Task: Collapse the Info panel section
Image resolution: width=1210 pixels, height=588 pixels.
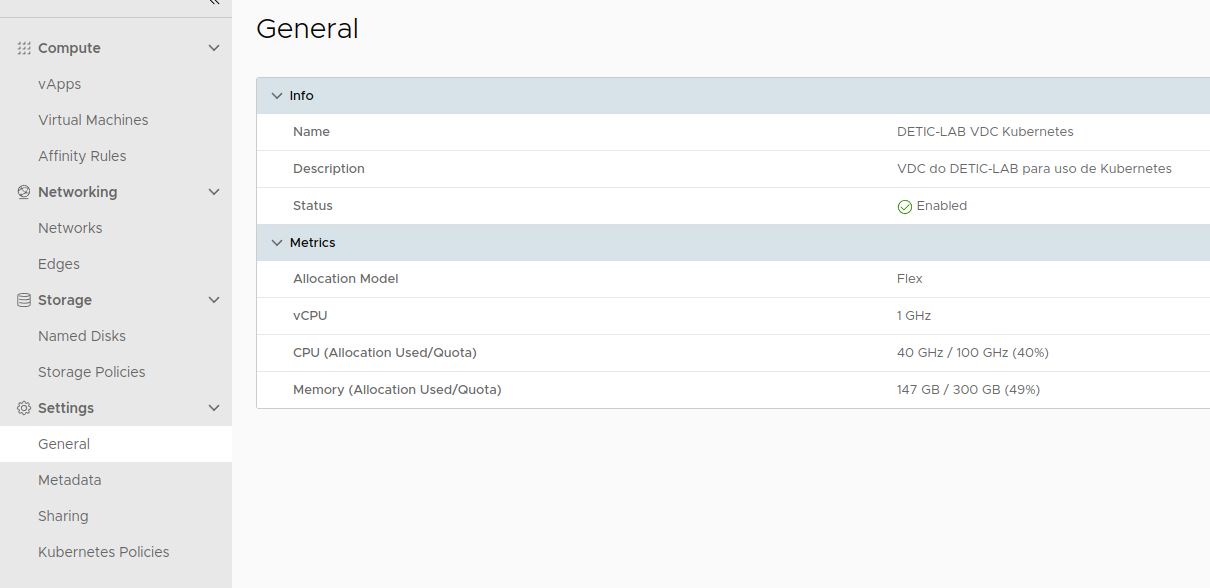Action: pos(277,96)
